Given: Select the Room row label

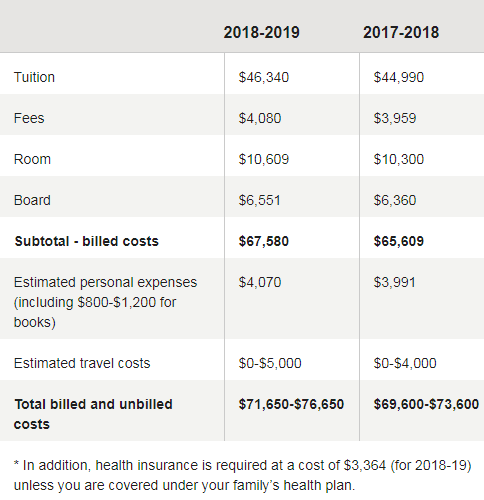Looking at the screenshot, I should coord(32,159).
